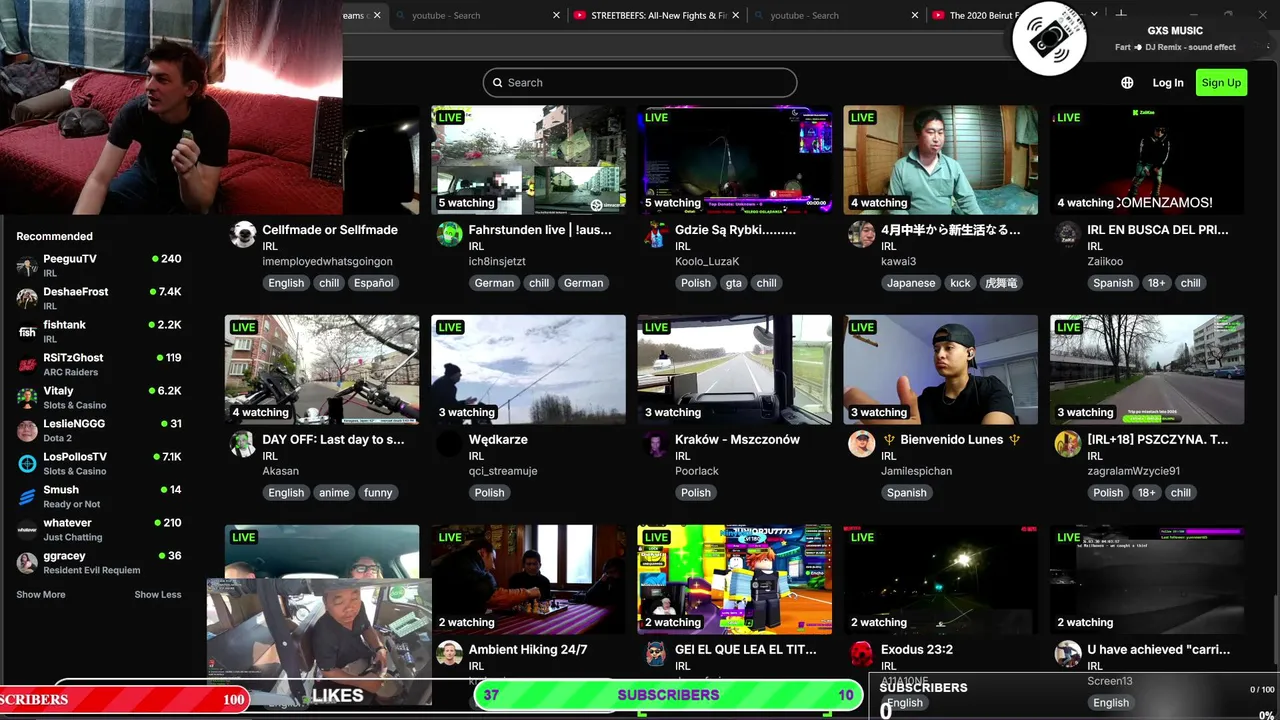Image resolution: width=1280 pixels, height=720 pixels.
Task: Select English tag under Cellfmade stream
Action: 286,283
